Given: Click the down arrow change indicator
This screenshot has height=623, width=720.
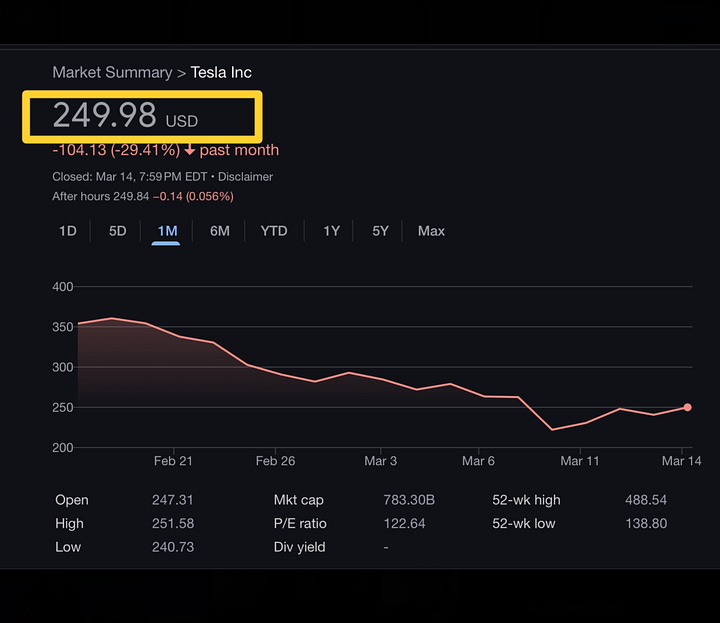Looking at the screenshot, I should [x=190, y=150].
